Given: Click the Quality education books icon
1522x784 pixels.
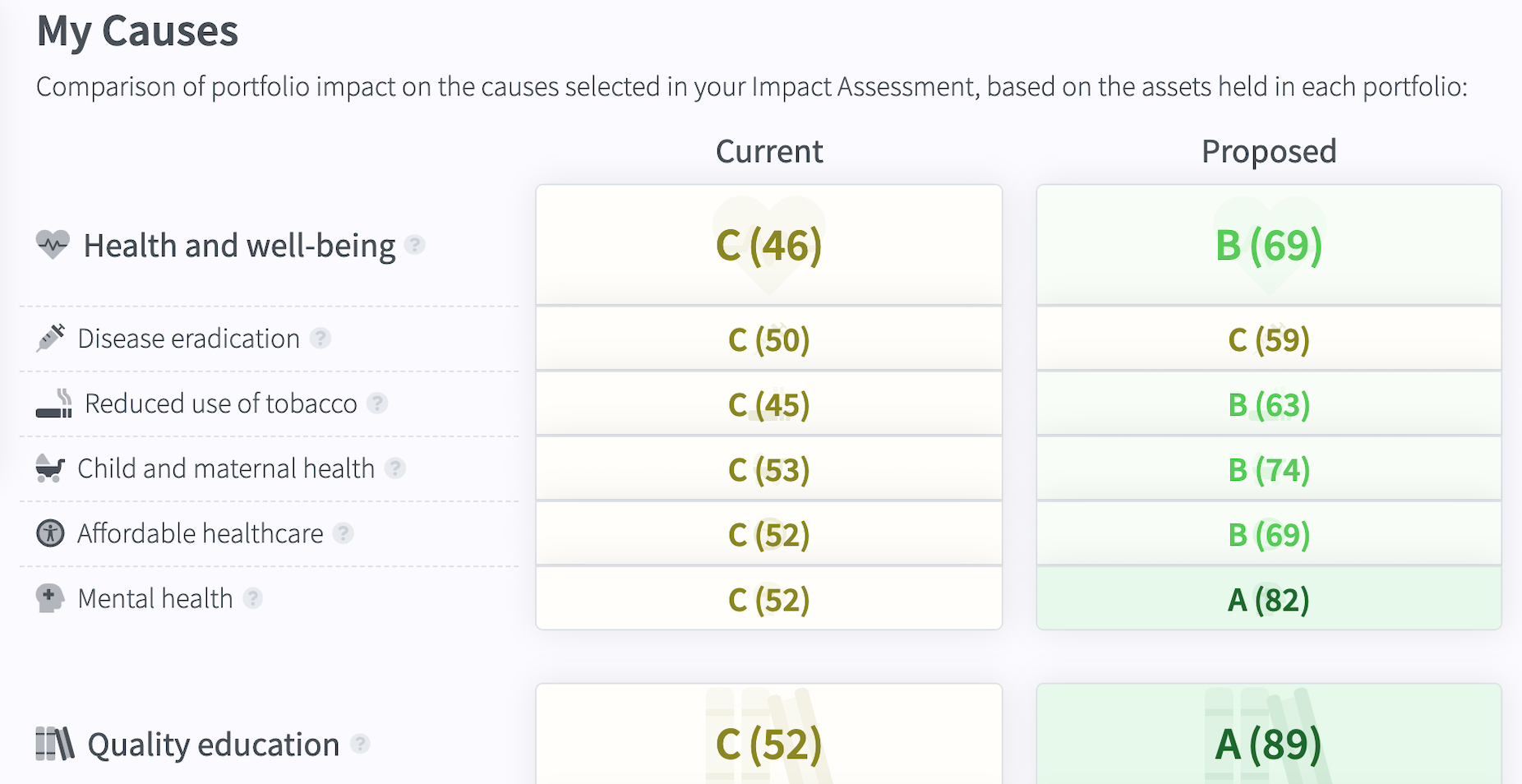Looking at the screenshot, I should (55, 744).
